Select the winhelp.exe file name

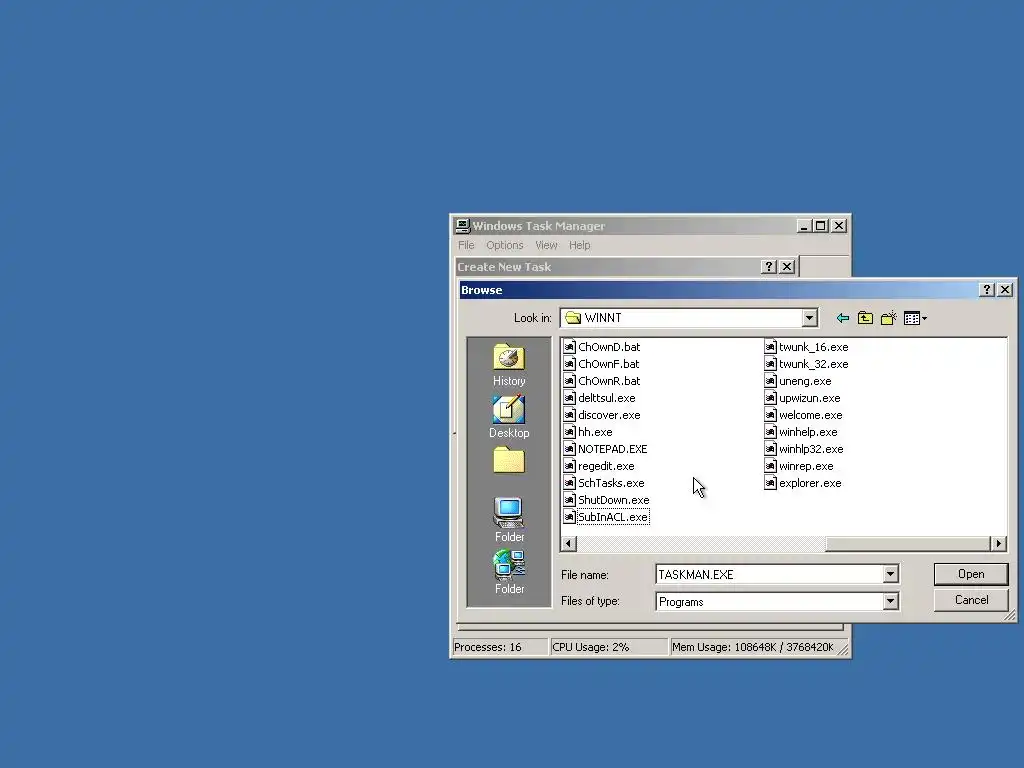point(808,432)
